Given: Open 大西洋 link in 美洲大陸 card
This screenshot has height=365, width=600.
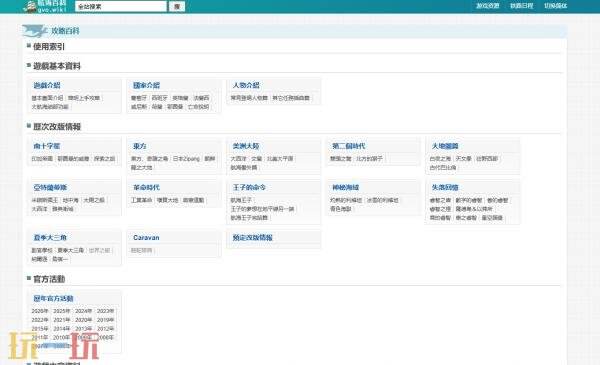Looking at the screenshot, I should pos(238,158).
